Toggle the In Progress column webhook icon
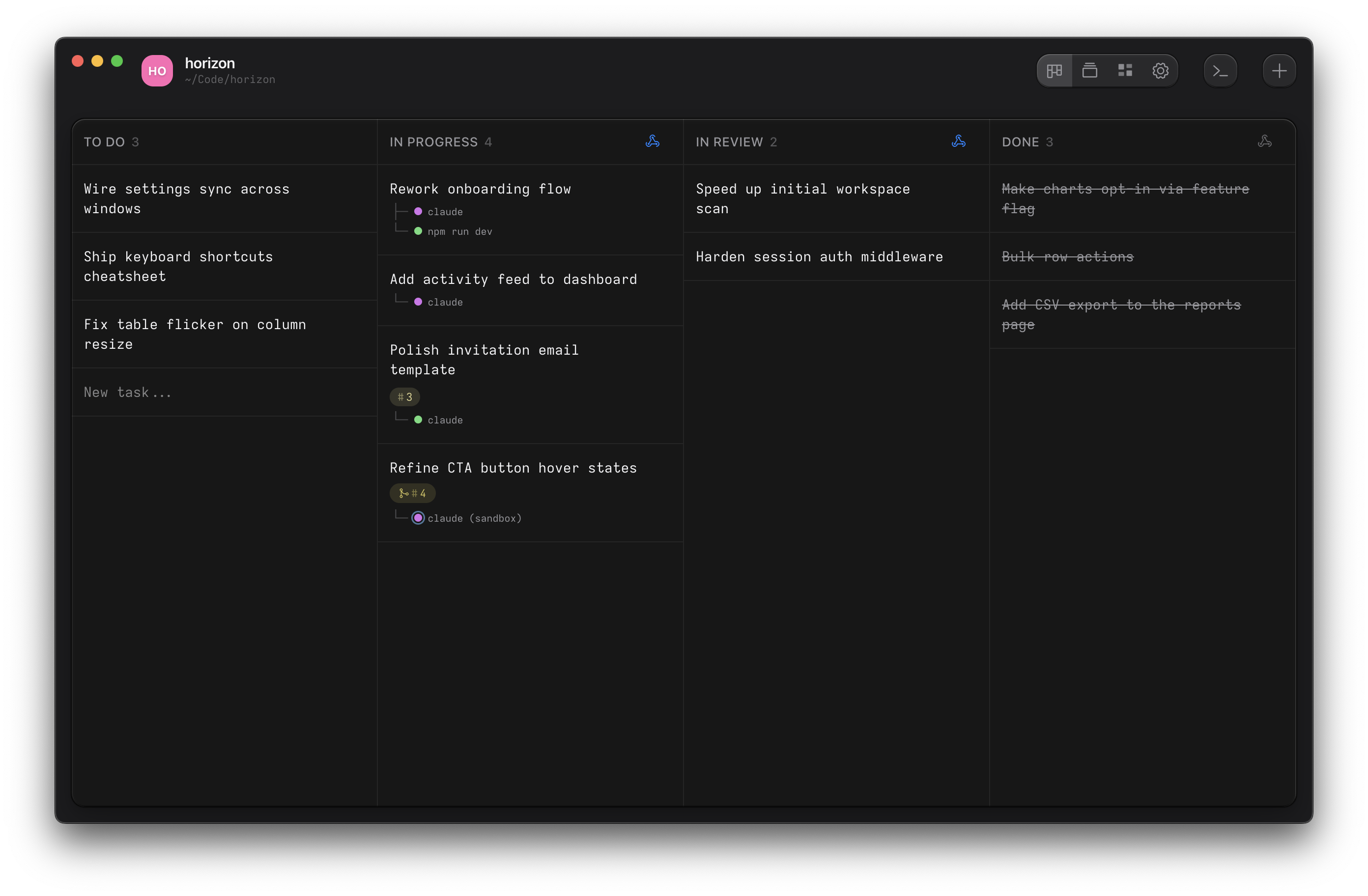Viewport: 1368px width, 896px height. pyautogui.click(x=653, y=141)
